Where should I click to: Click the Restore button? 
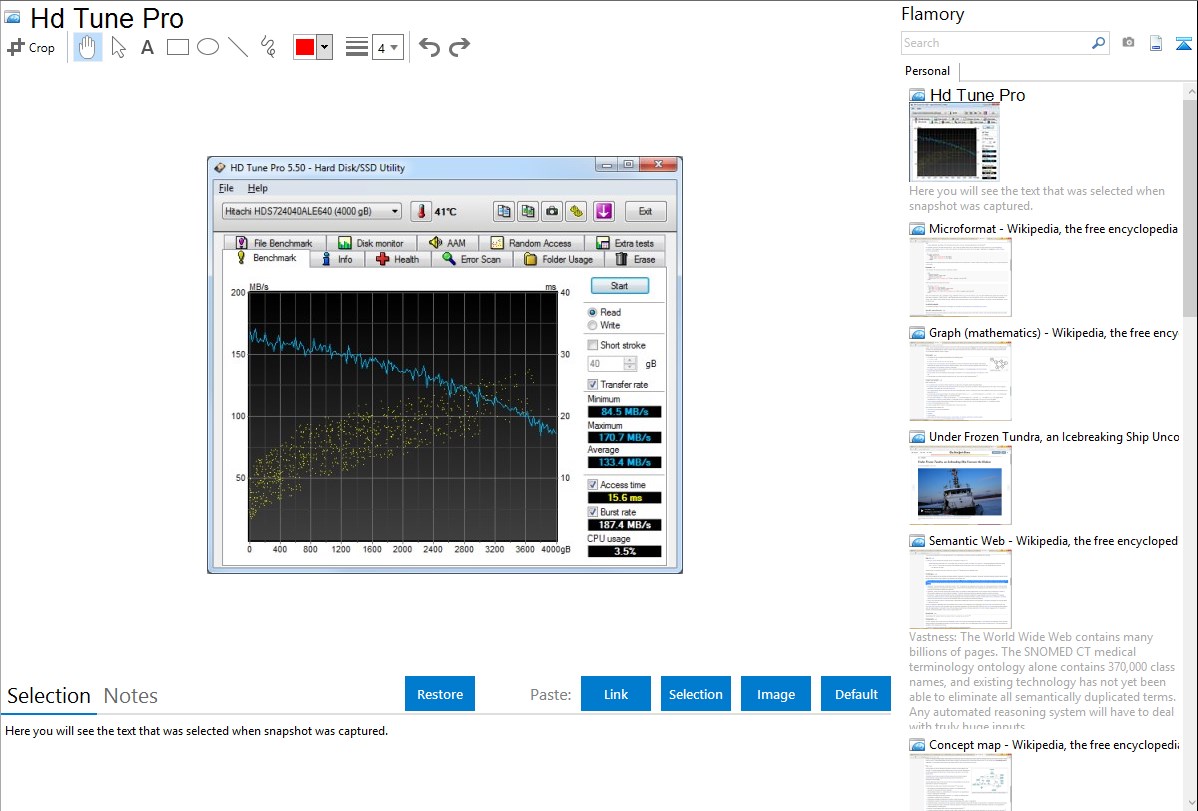coord(440,694)
